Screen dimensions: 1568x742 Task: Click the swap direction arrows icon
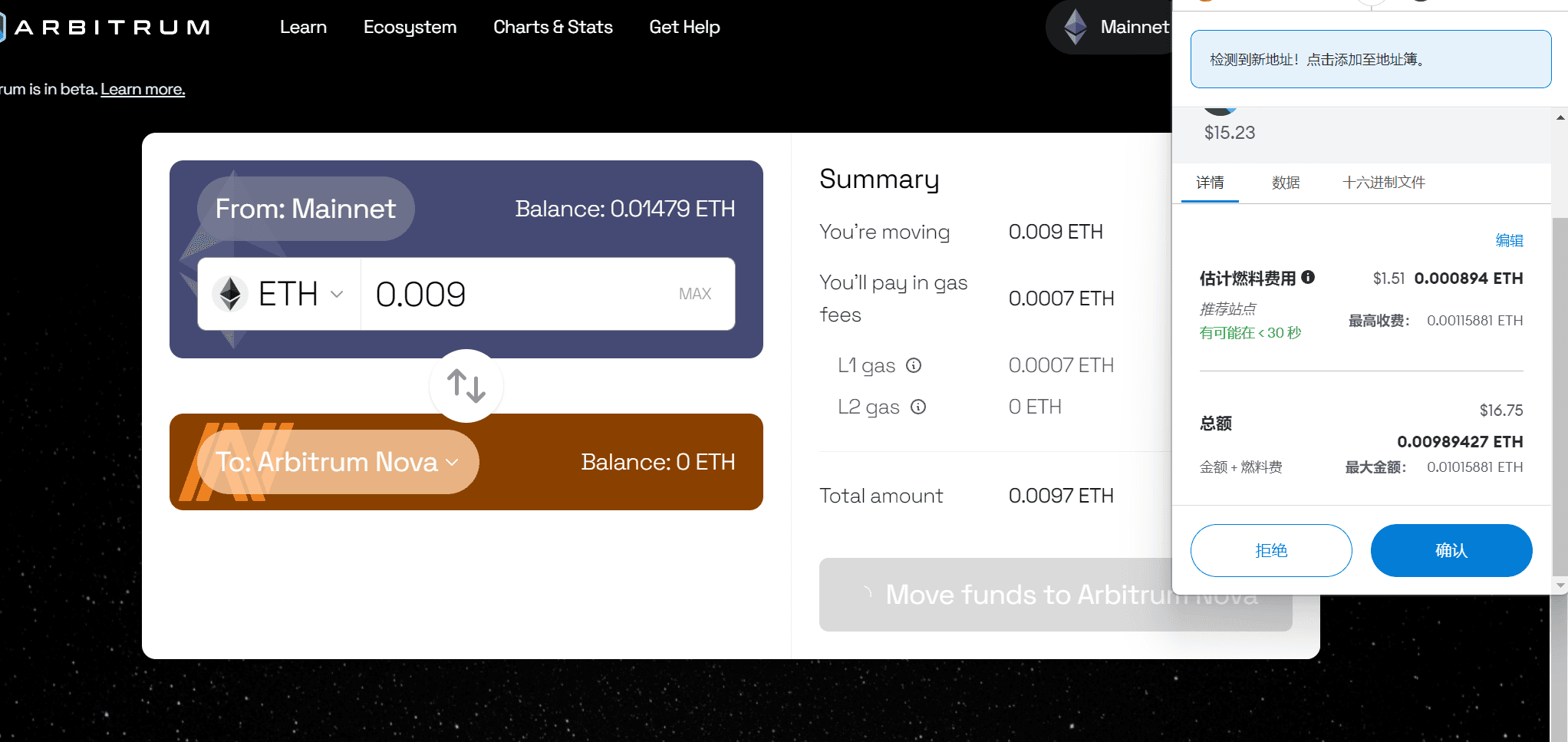click(x=466, y=386)
